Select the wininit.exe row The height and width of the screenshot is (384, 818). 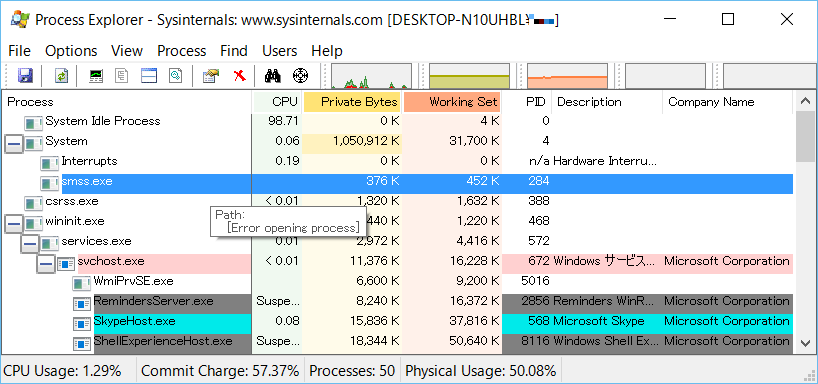click(x=398, y=223)
